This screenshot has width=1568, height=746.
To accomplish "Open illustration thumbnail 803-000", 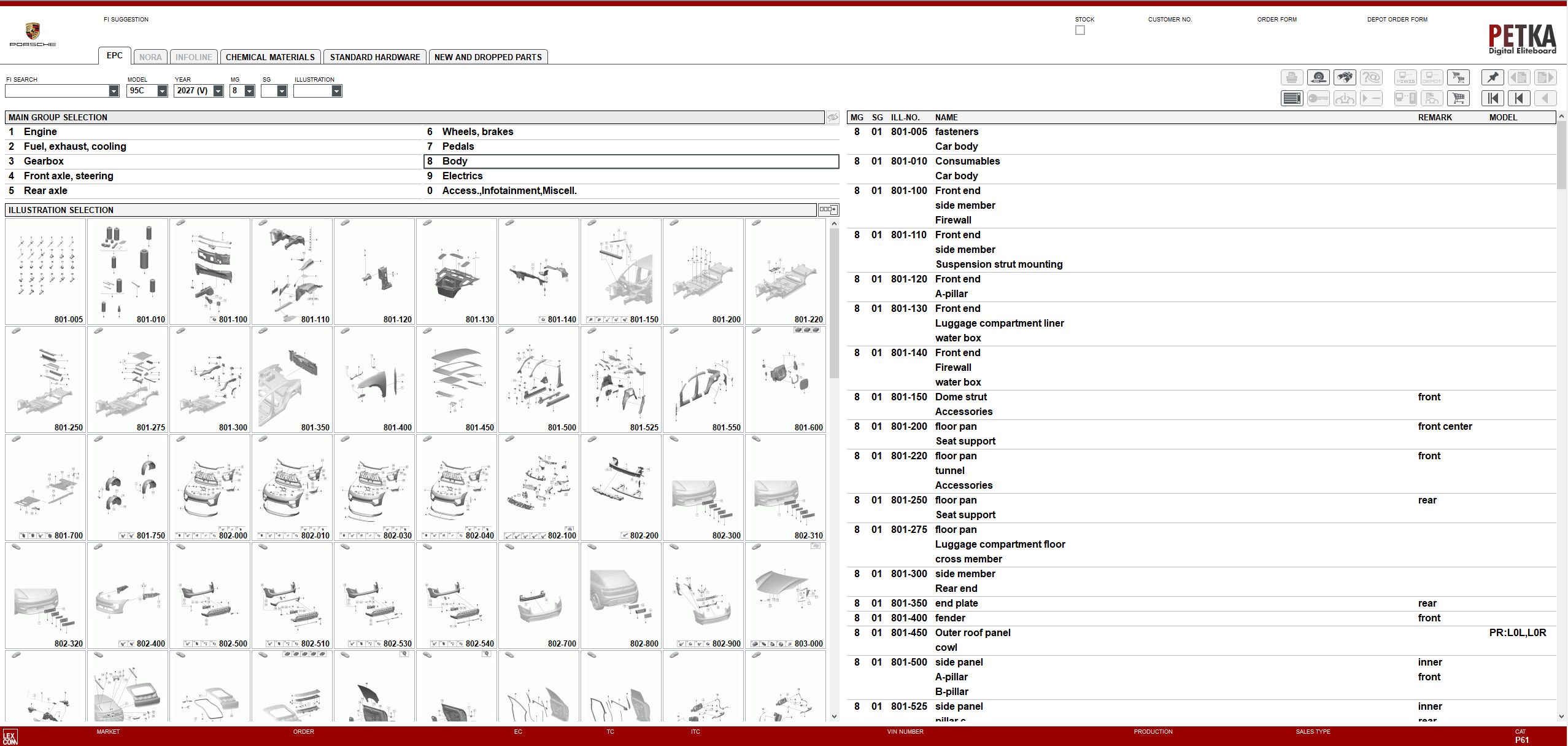I will click(786, 596).
